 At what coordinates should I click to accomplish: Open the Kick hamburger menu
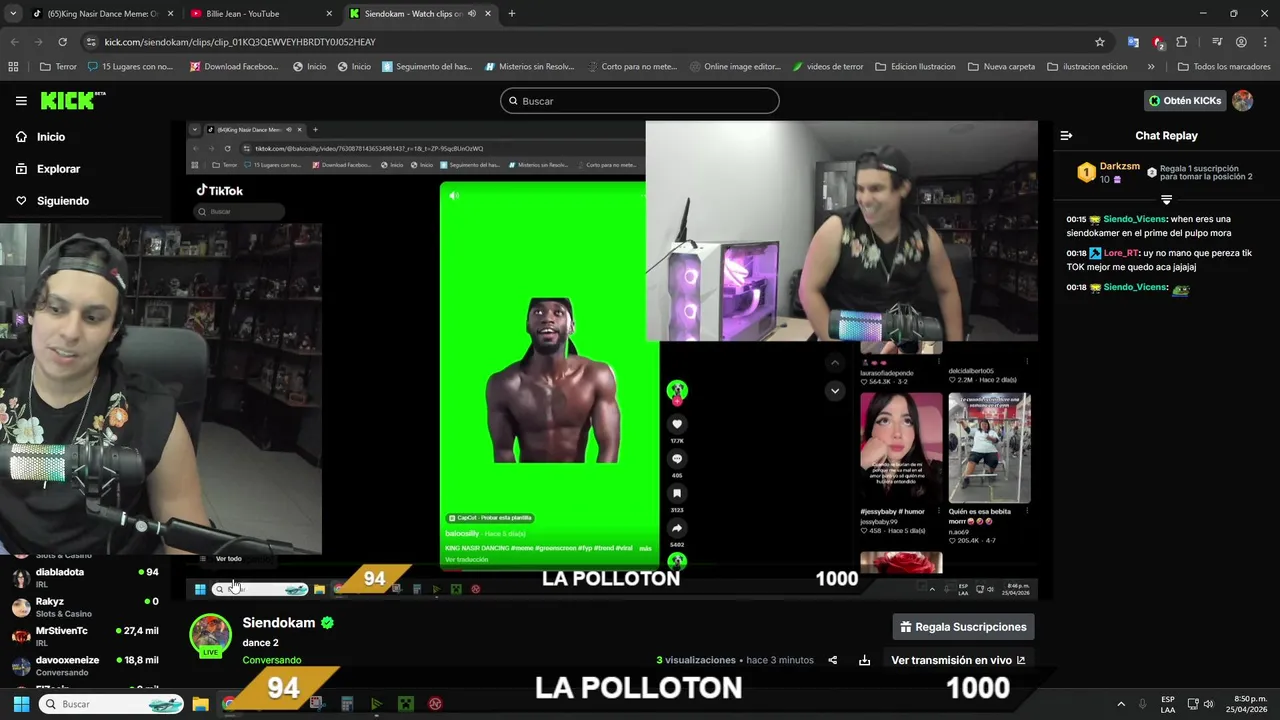21,101
